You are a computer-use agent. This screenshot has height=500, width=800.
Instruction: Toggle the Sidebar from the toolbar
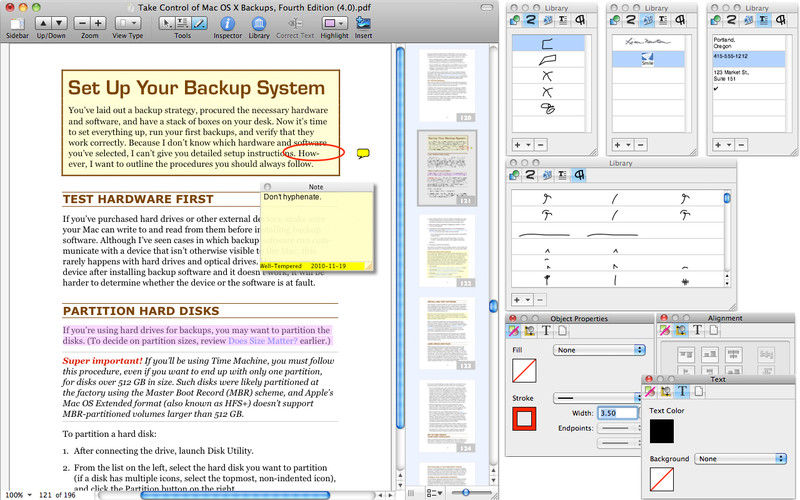coord(17,23)
